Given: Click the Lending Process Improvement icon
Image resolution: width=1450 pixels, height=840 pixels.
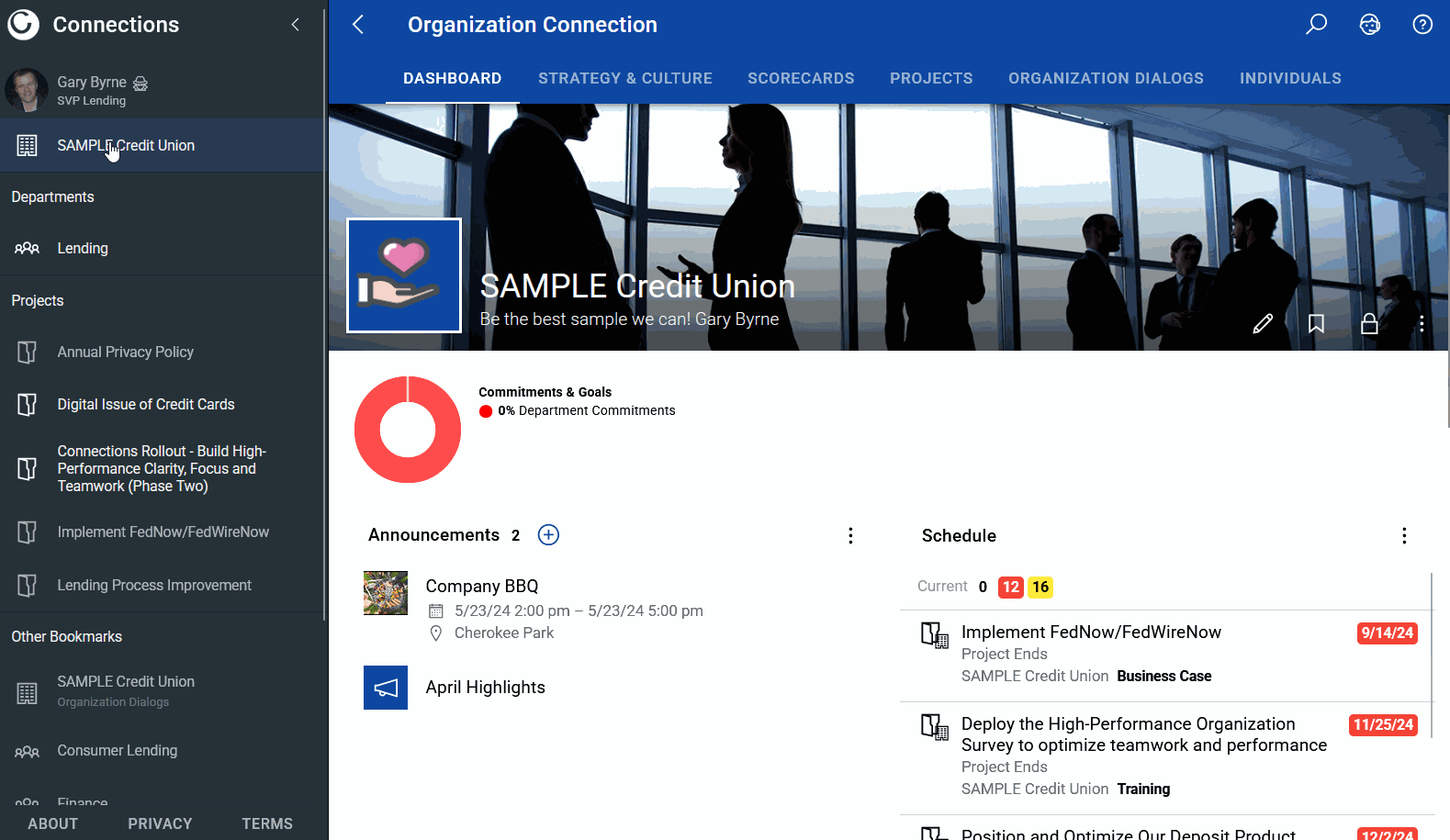Looking at the screenshot, I should click(x=27, y=586).
